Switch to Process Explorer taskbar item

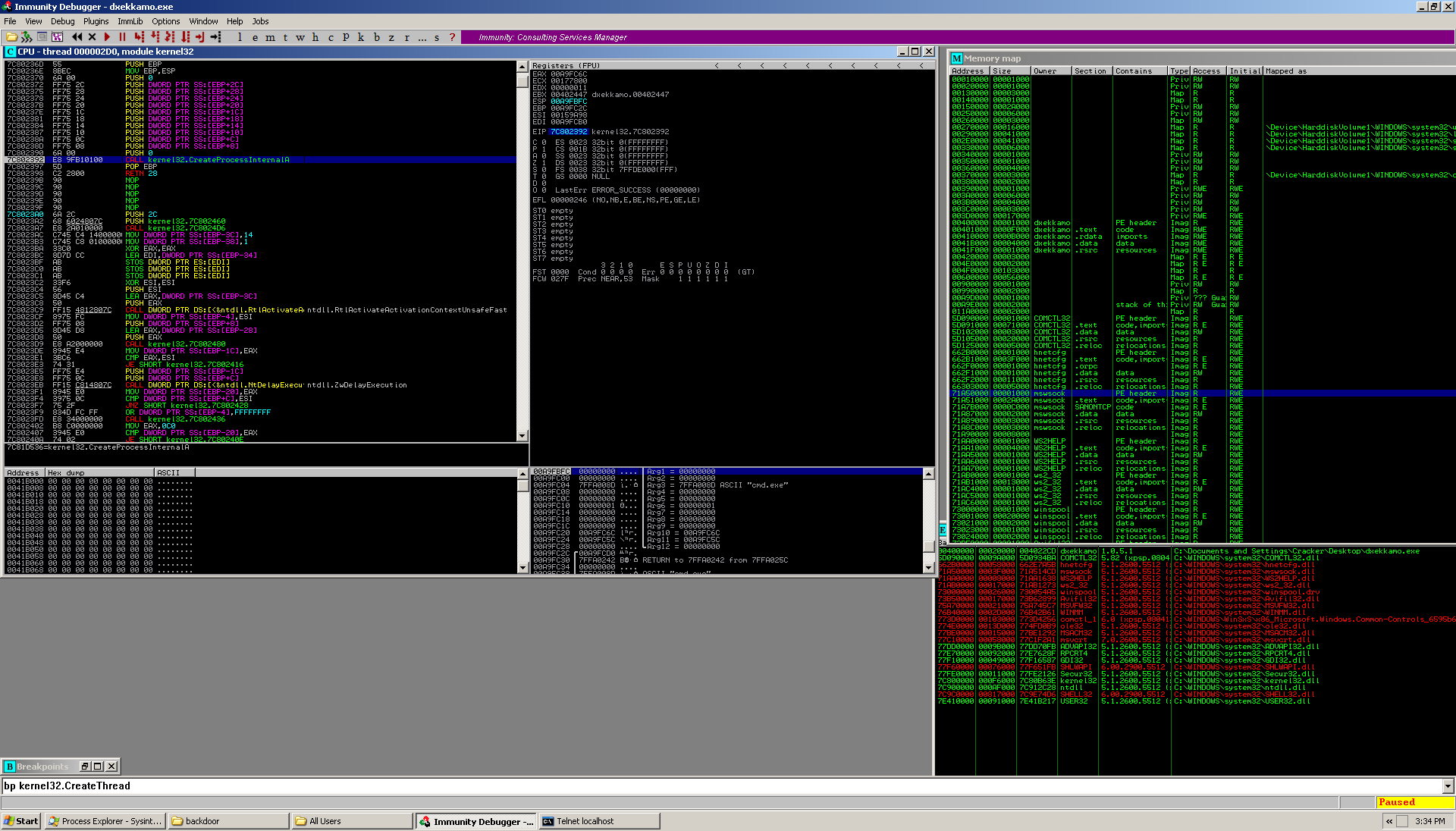pos(105,821)
